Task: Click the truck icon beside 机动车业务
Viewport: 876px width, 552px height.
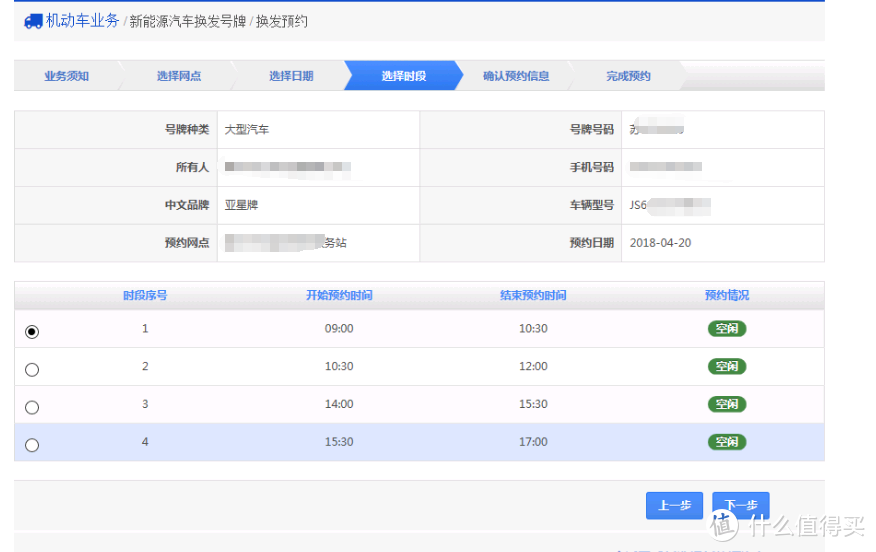Action: [x=33, y=21]
